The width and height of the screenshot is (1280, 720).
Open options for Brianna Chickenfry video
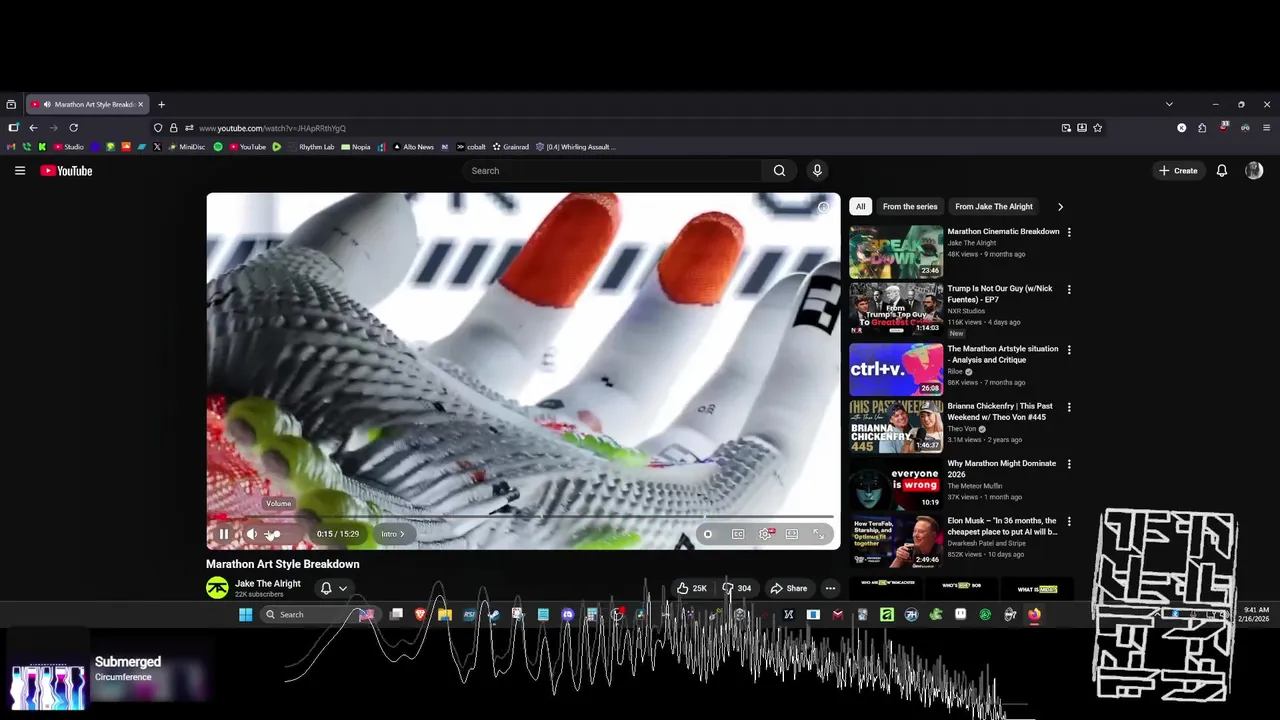[x=1069, y=407]
